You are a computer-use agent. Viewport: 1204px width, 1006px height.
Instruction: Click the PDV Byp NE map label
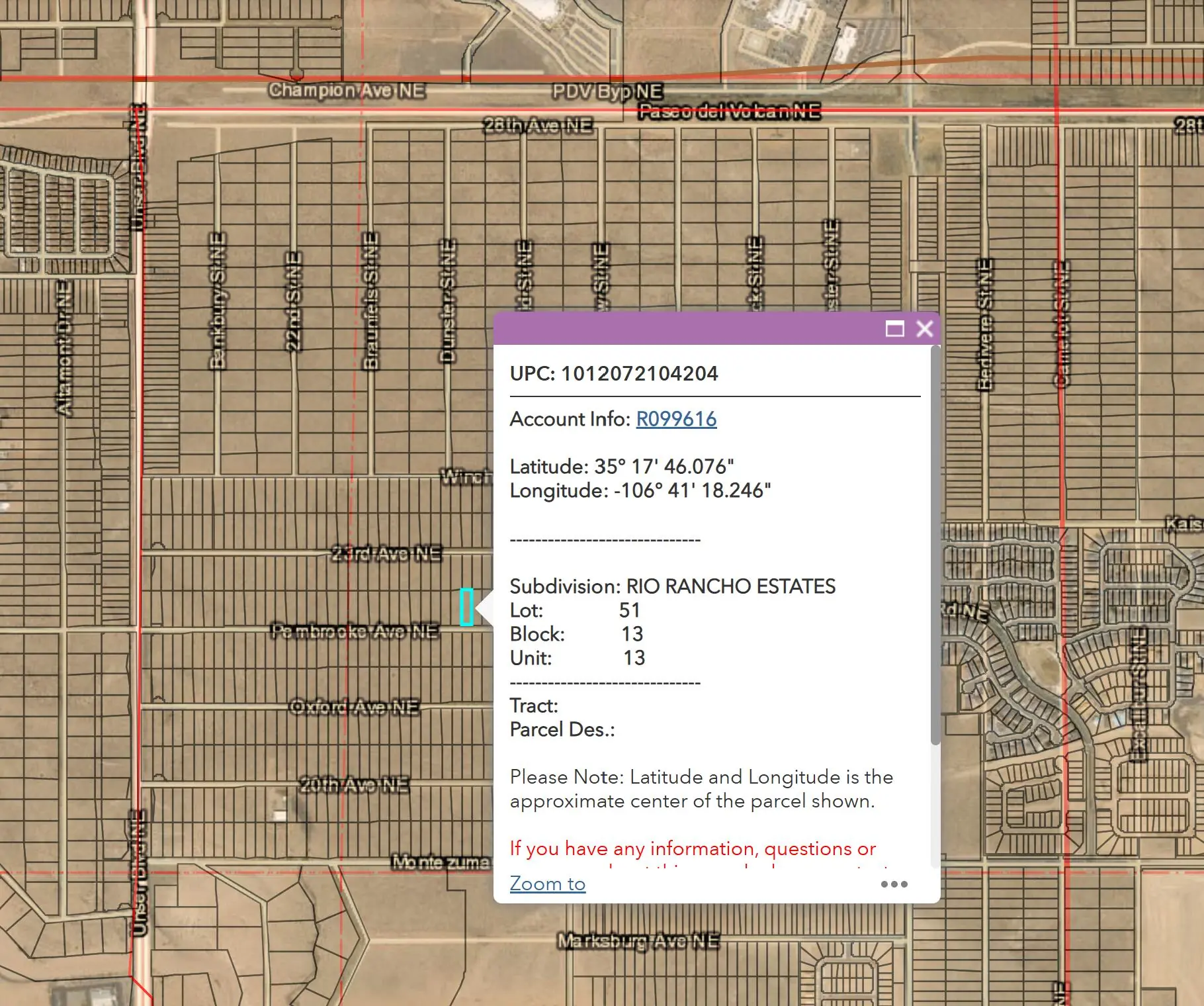point(607,91)
